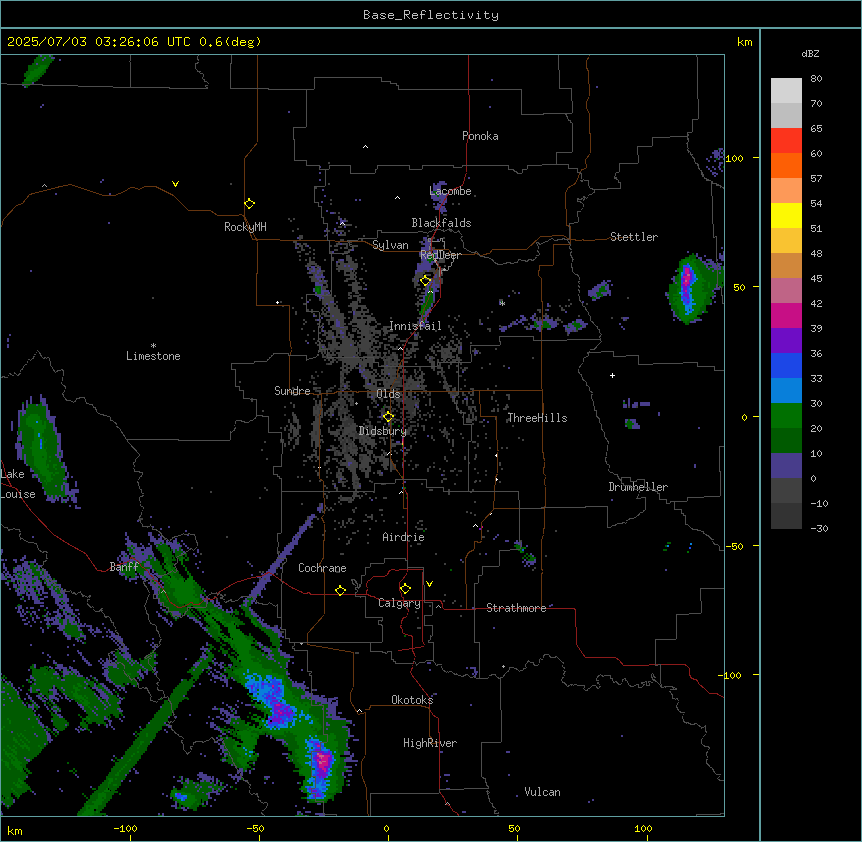This screenshot has height=842, width=862.
Task: Click the ThreeHills town label
Action: click(x=537, y=418)
